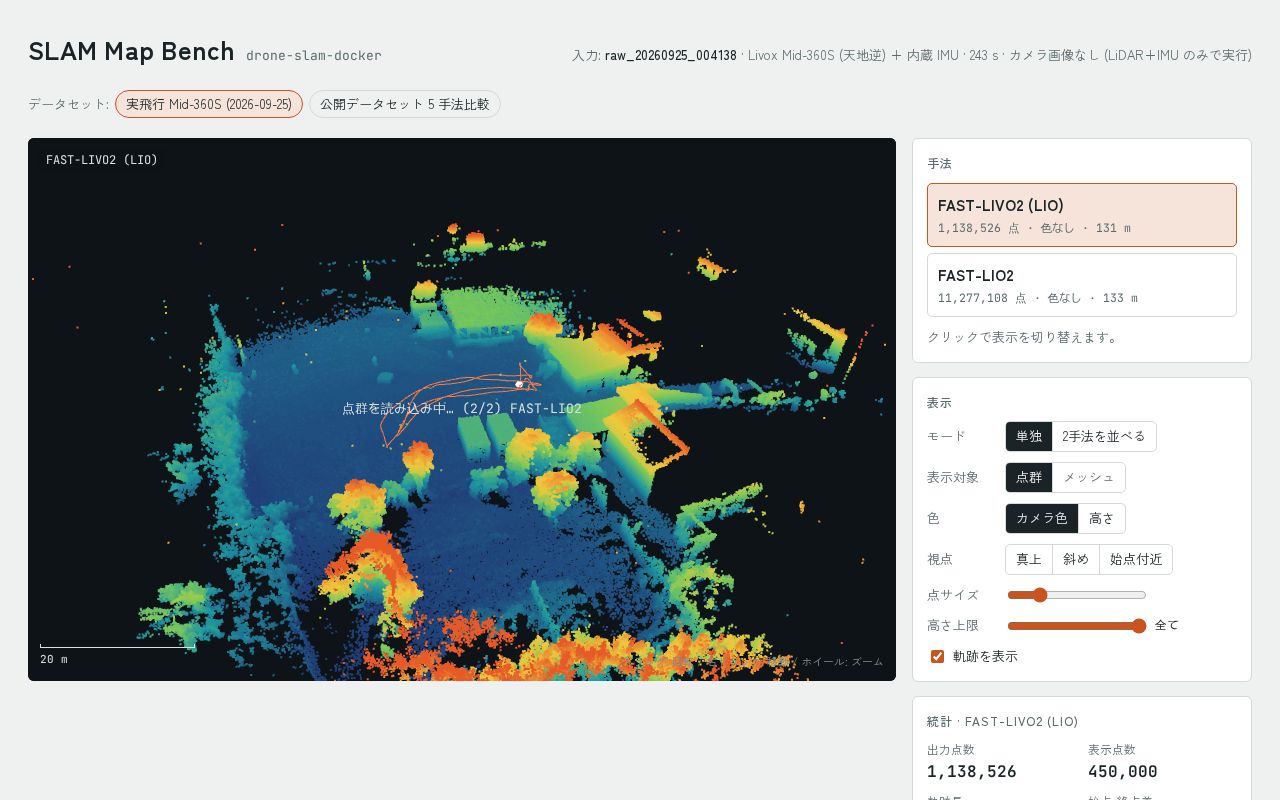This screenshot has width=1280, height=800.
Task: Select the FAST-LIO2 method card
Action: (1082, 285)
